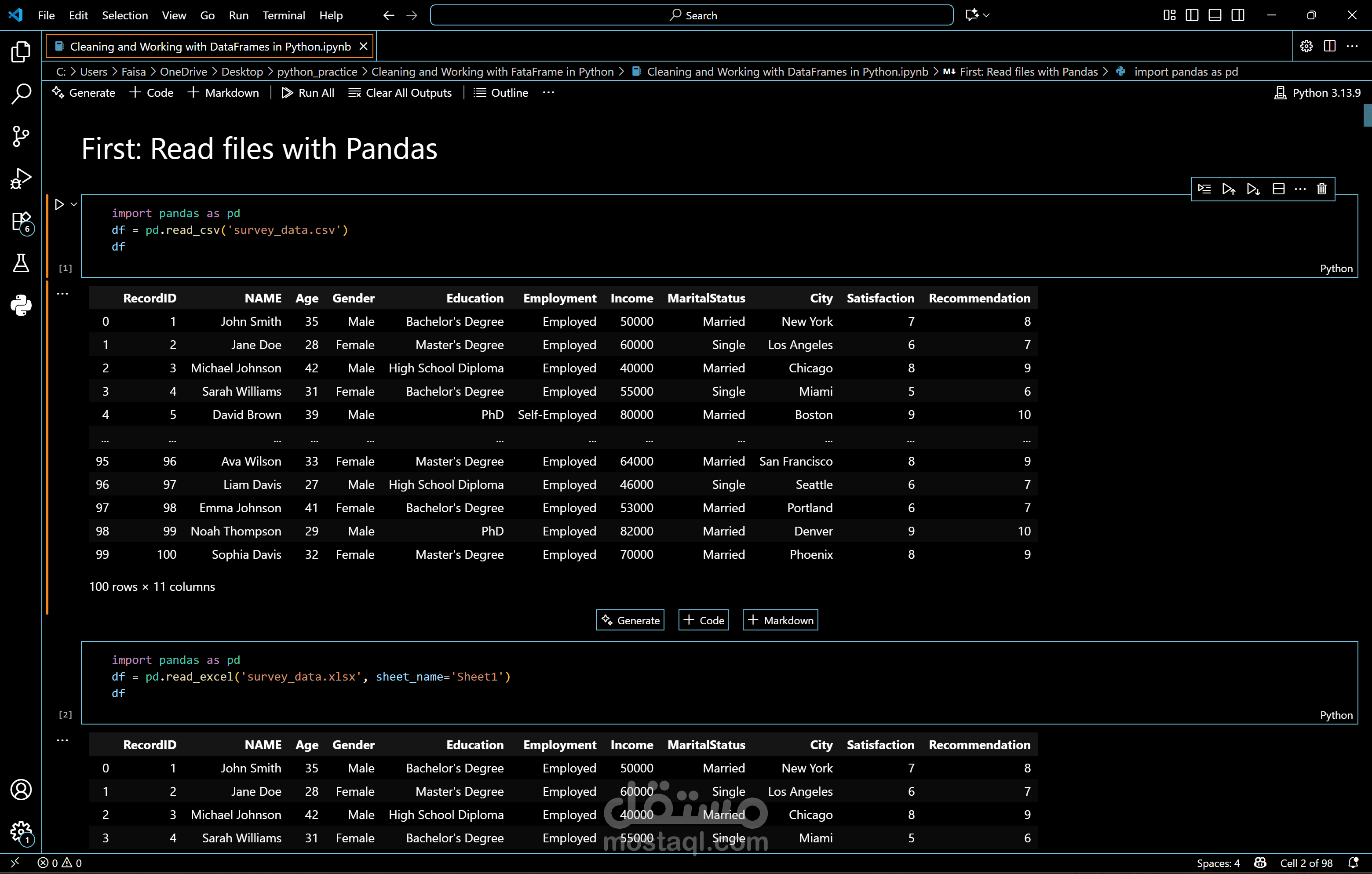1372x874 pixels.
Task: Open the View menu
Action: [174, 15]
